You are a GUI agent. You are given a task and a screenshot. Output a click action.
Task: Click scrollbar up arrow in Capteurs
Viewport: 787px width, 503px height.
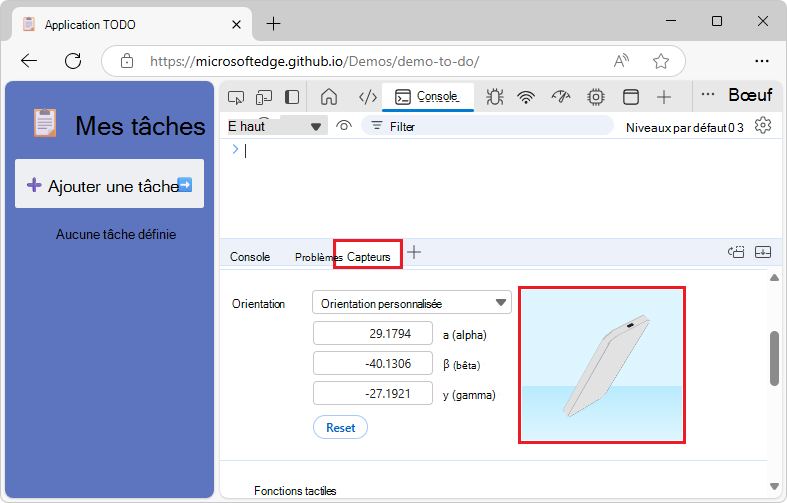(774, 278)
